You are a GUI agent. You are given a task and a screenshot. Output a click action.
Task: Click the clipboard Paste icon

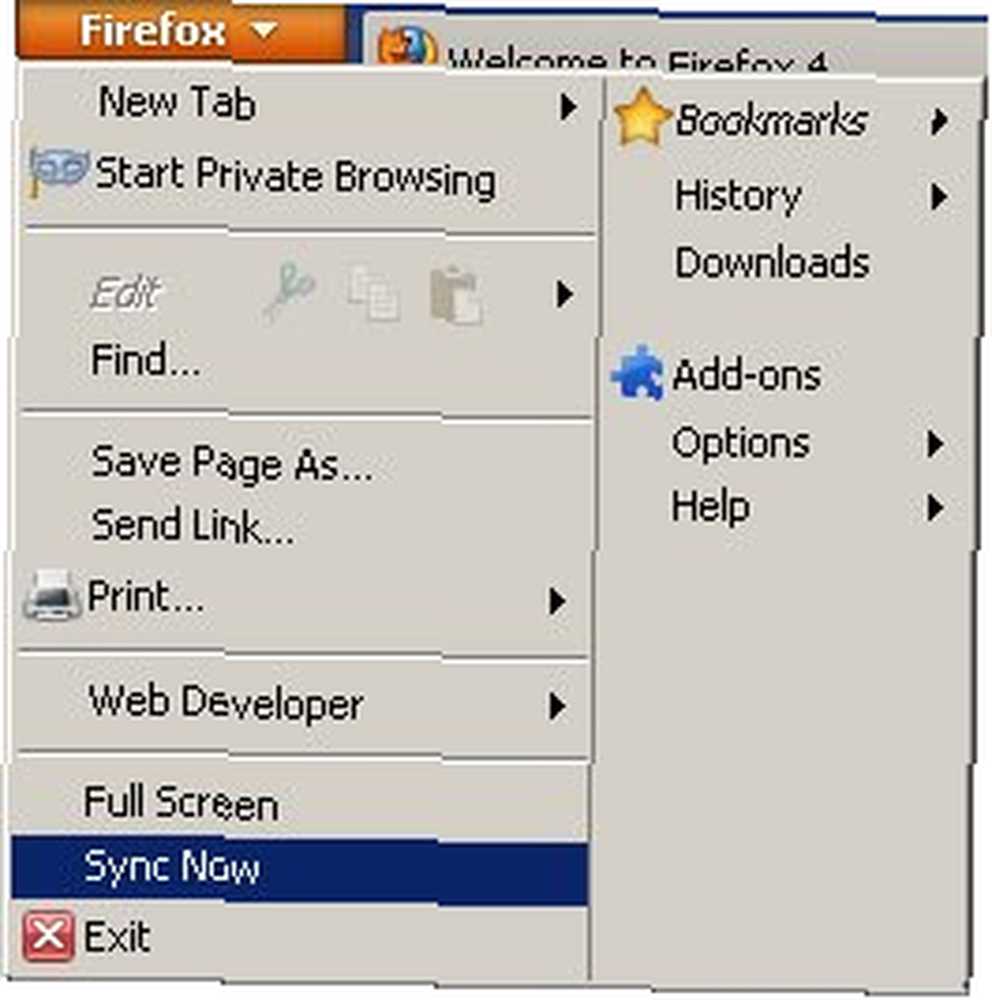(x=457, y=295)
